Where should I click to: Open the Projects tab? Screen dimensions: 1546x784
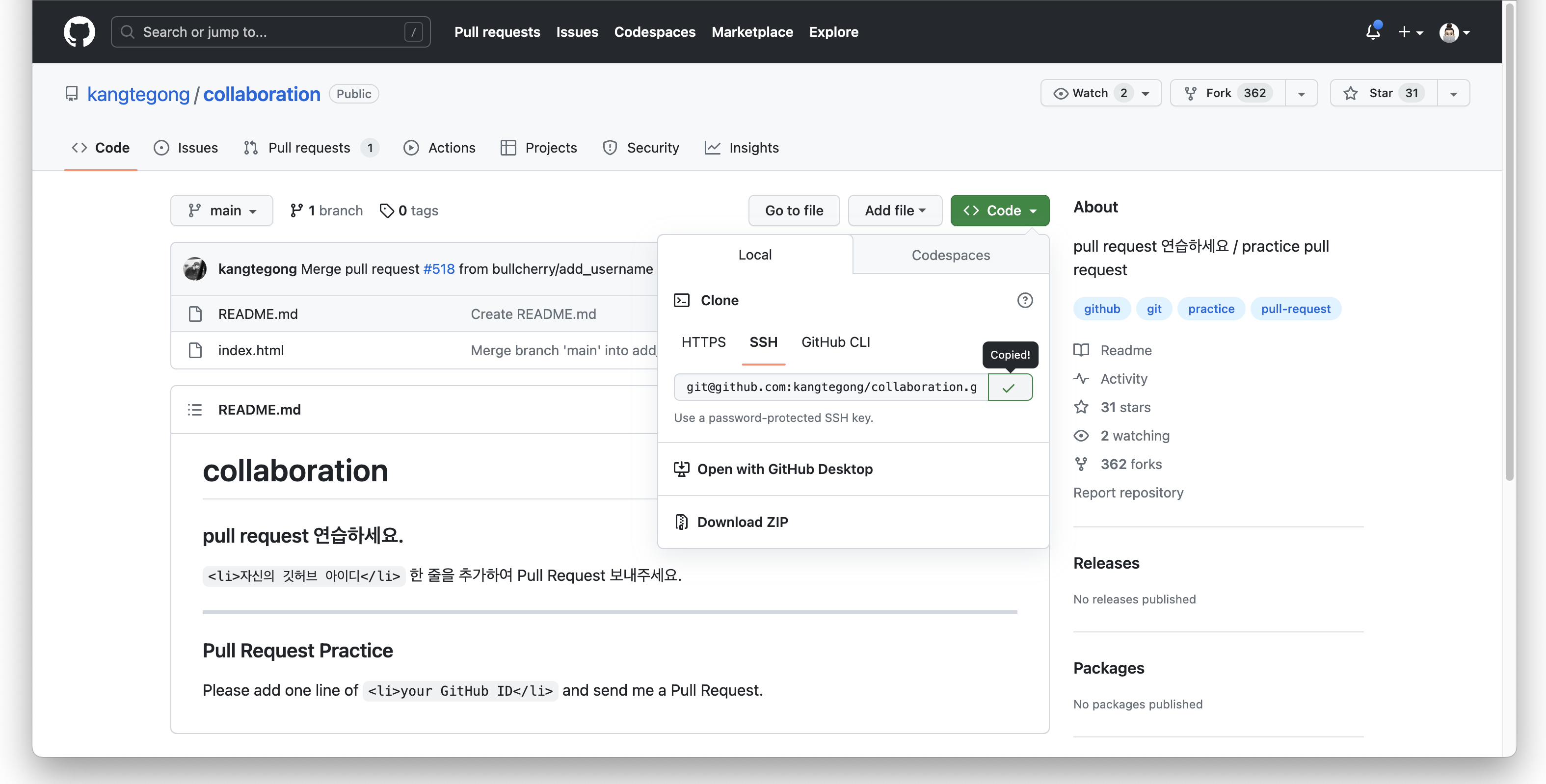pyautogui.click(x=539, y=148)
